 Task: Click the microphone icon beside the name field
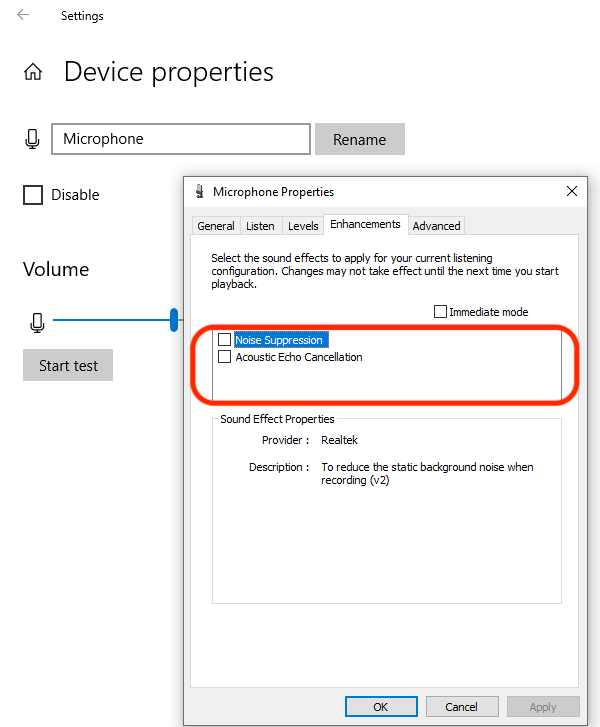coord(33,139)
